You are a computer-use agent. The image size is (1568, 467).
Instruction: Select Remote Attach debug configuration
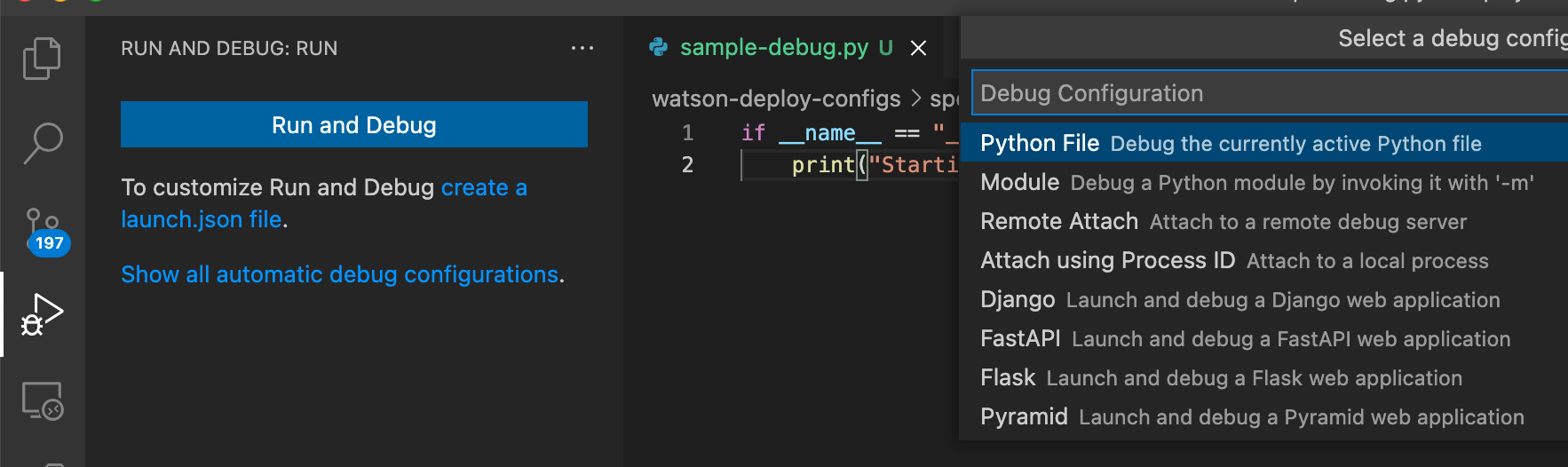click(1223, 222)
